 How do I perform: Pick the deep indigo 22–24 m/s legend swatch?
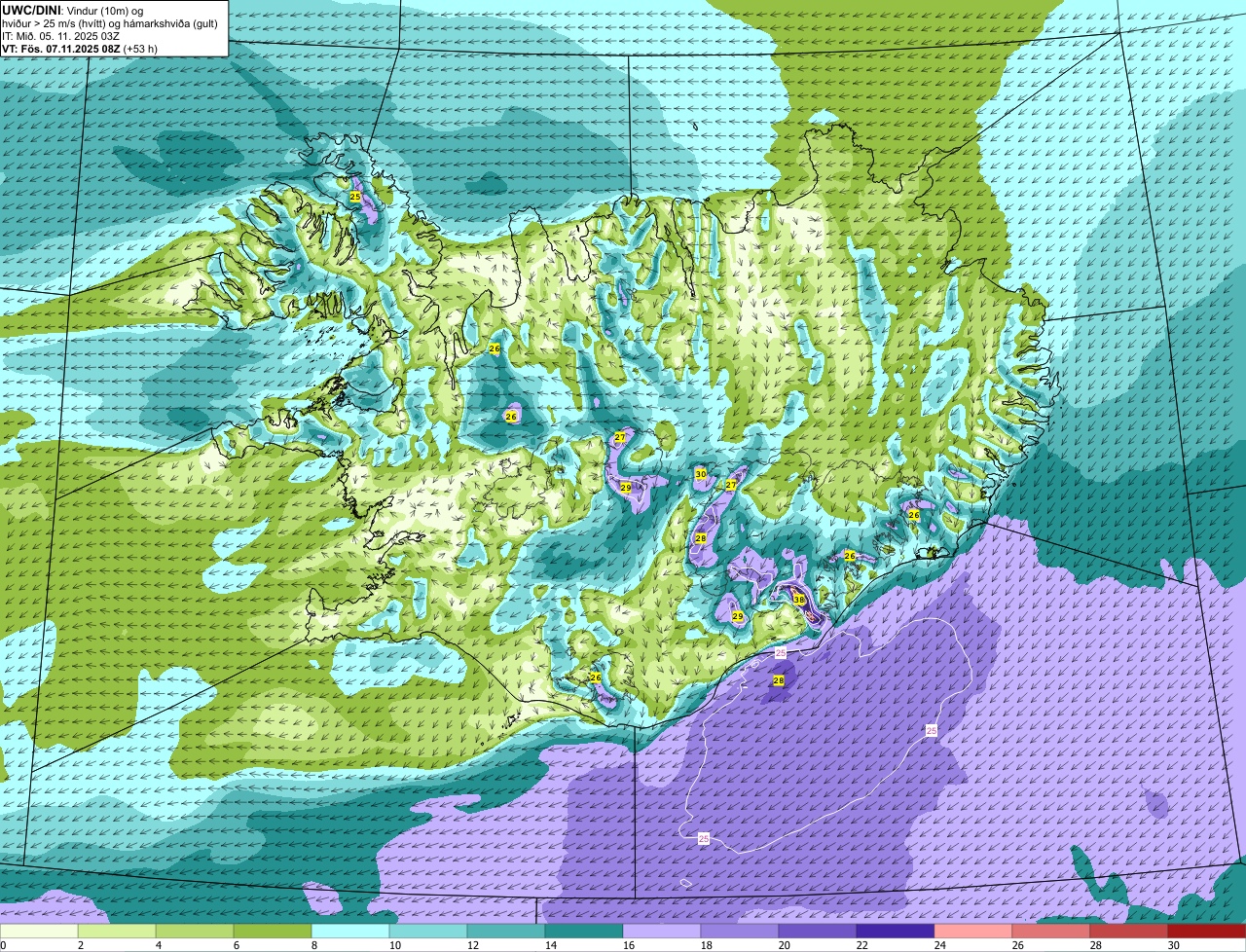click(x=896, y=932)
